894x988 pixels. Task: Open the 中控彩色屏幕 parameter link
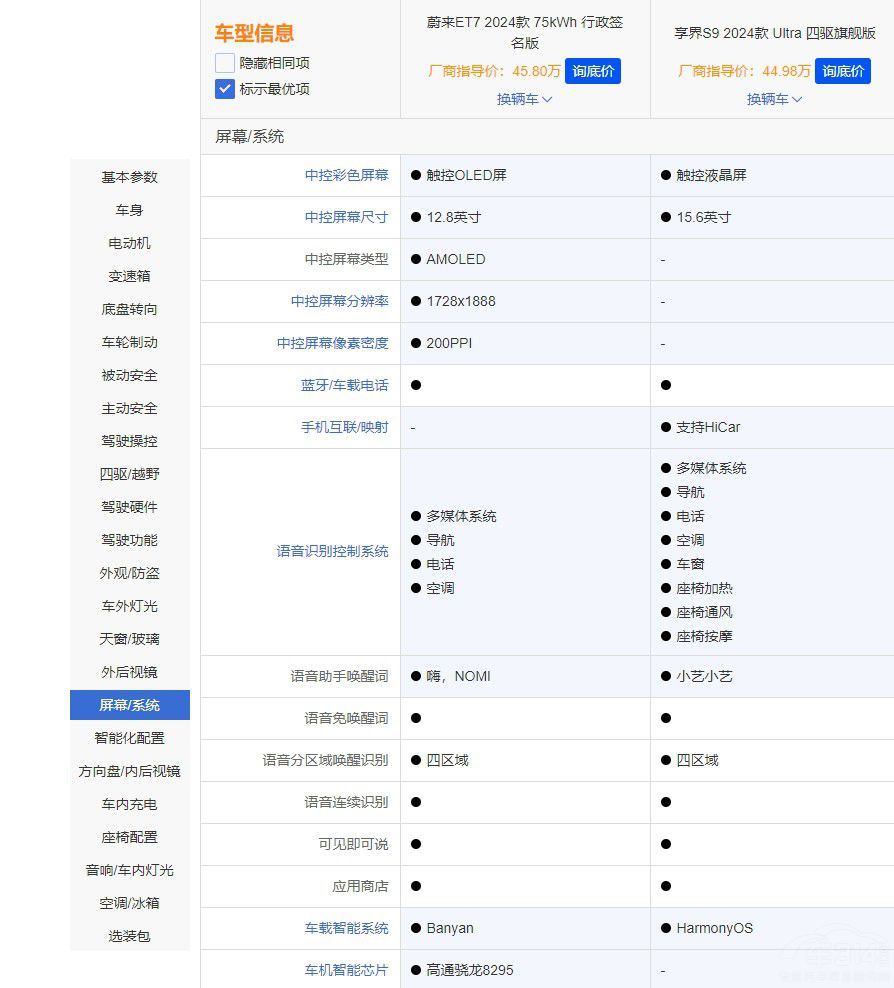tap(345, 175)
